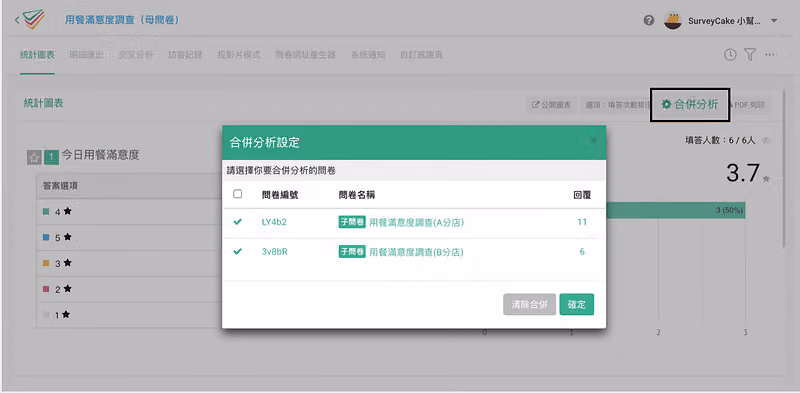Go back using the chevron beside the logo
Viewport: 800px width, 393px height.
(x=17, y=20)
